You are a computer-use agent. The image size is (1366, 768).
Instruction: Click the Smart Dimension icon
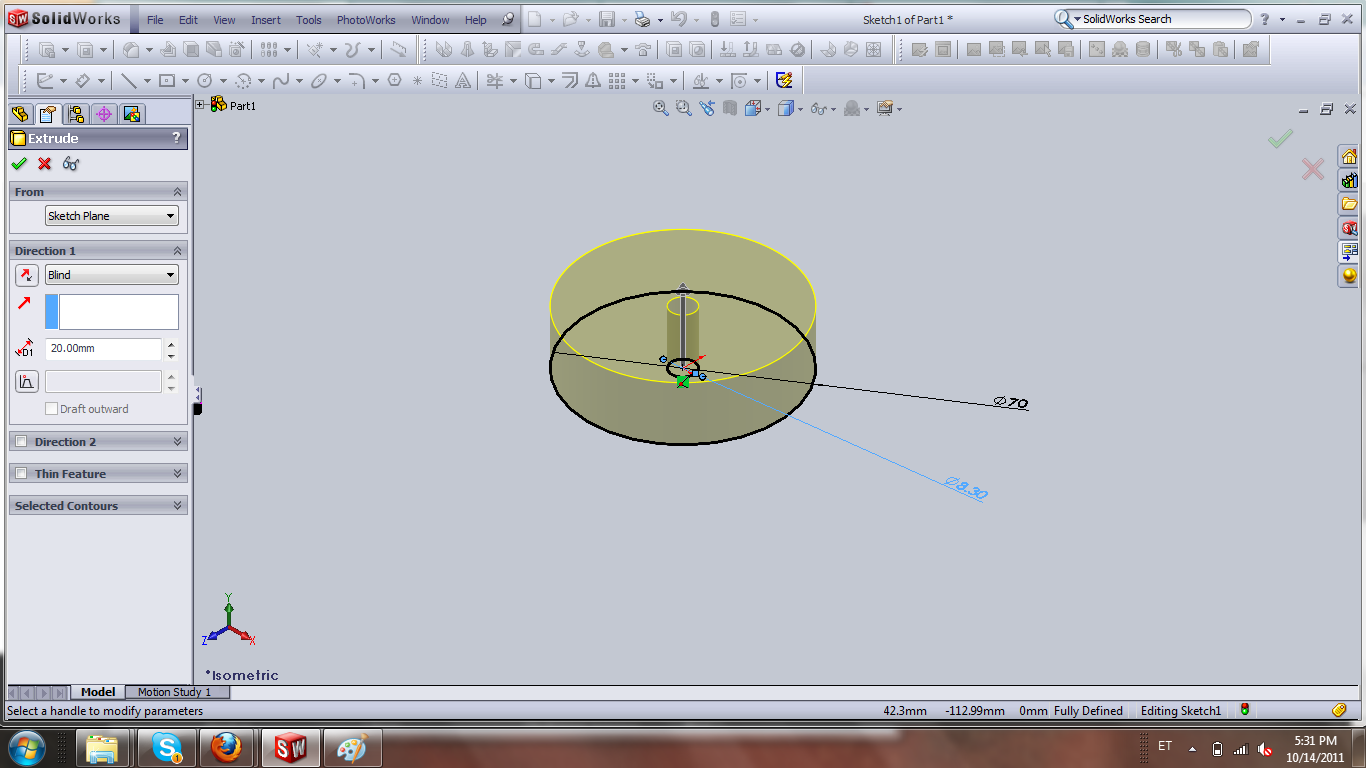click(83, 81)
